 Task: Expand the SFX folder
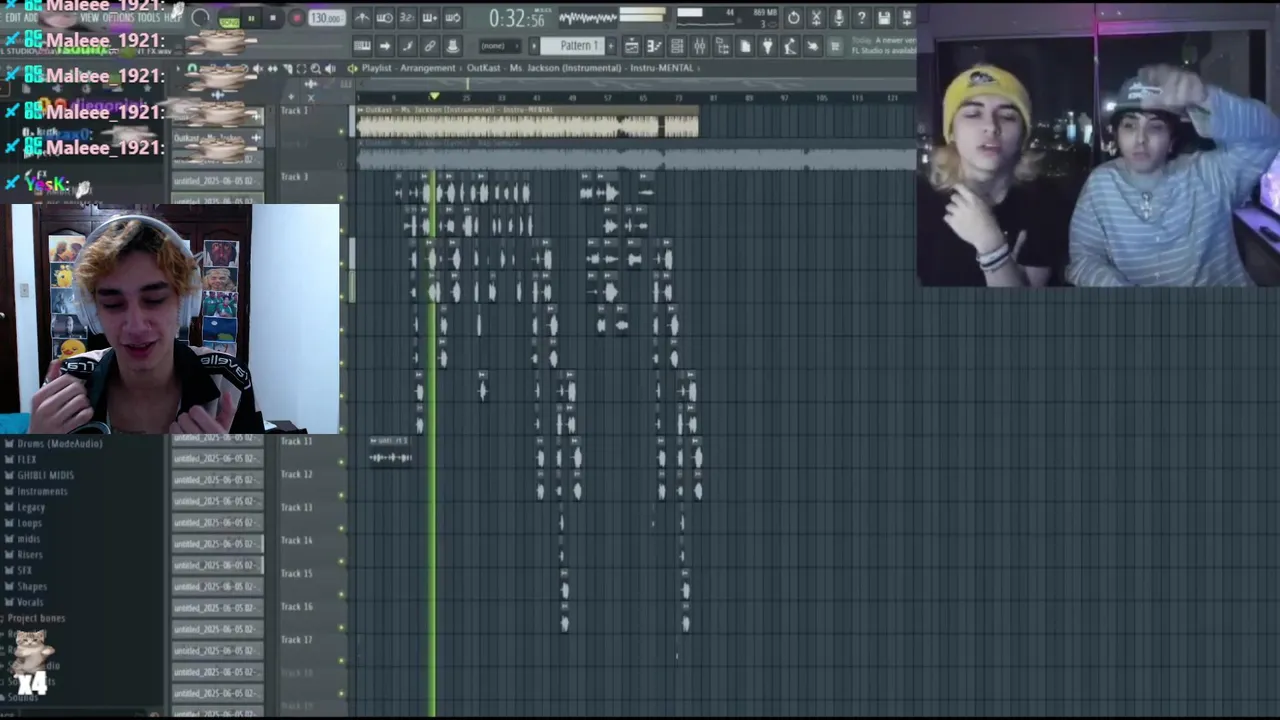point(25,570)
